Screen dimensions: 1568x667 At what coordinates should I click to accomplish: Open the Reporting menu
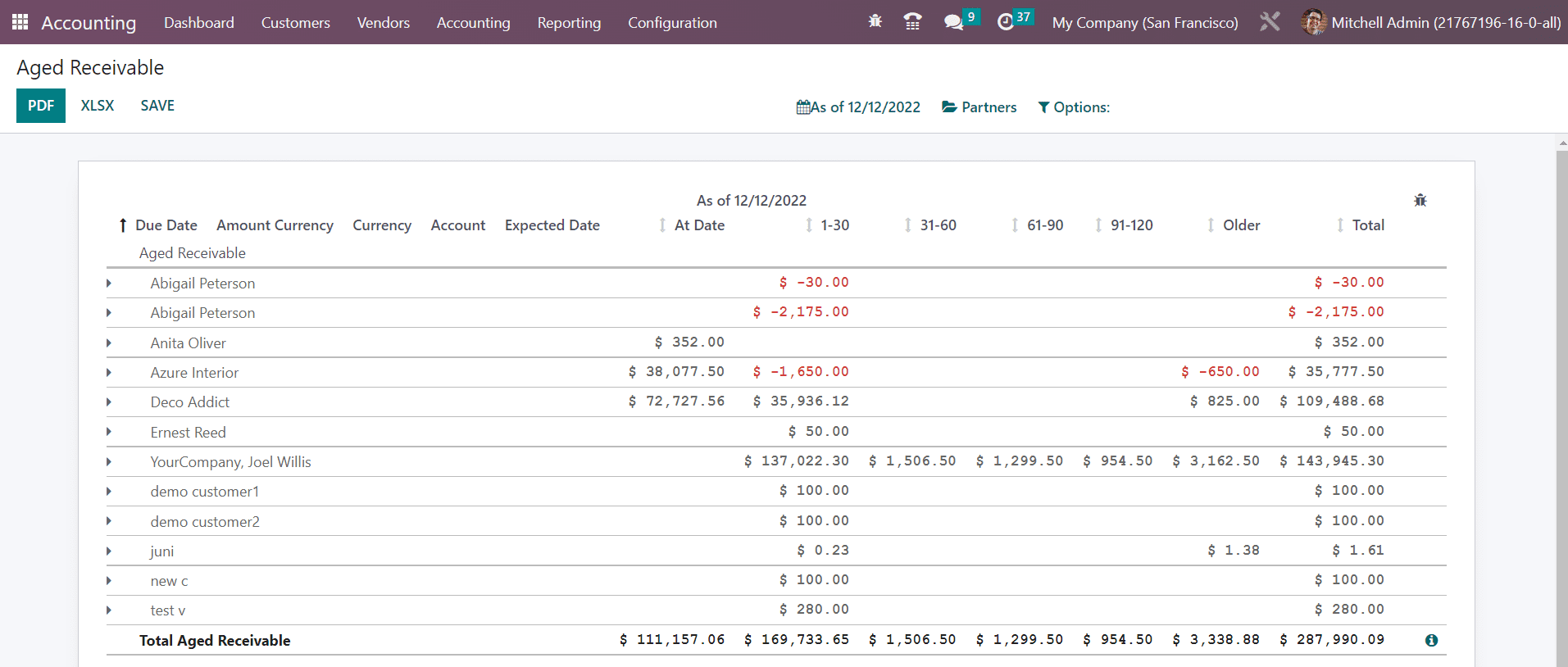[569, 23]
